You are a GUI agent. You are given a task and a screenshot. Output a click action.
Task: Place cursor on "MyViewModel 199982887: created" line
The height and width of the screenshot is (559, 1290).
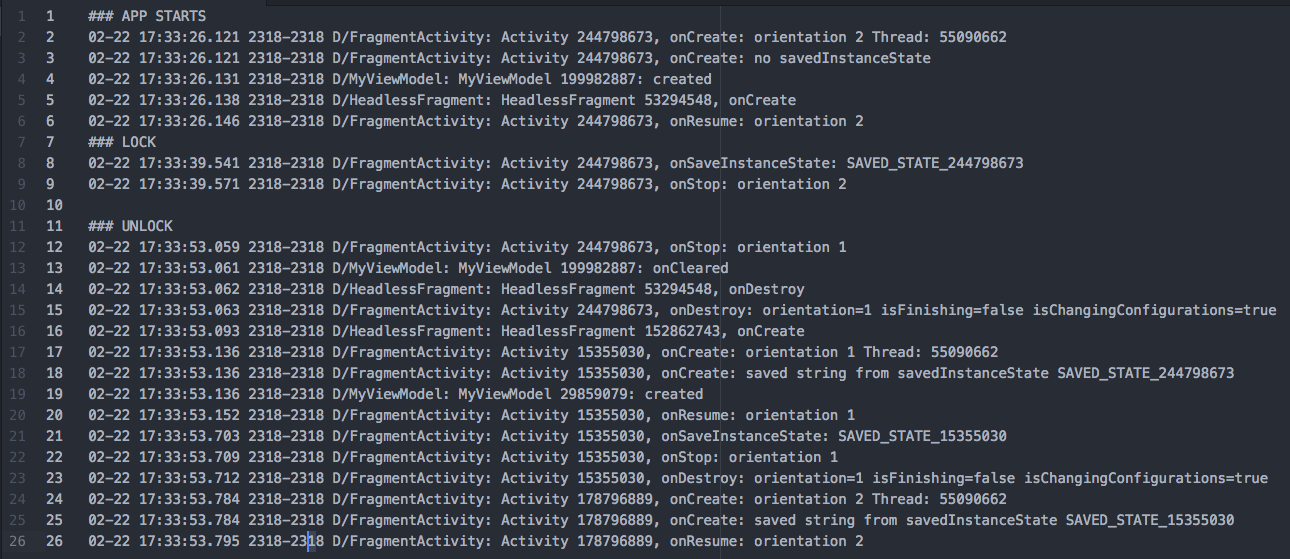coord(584,79)
